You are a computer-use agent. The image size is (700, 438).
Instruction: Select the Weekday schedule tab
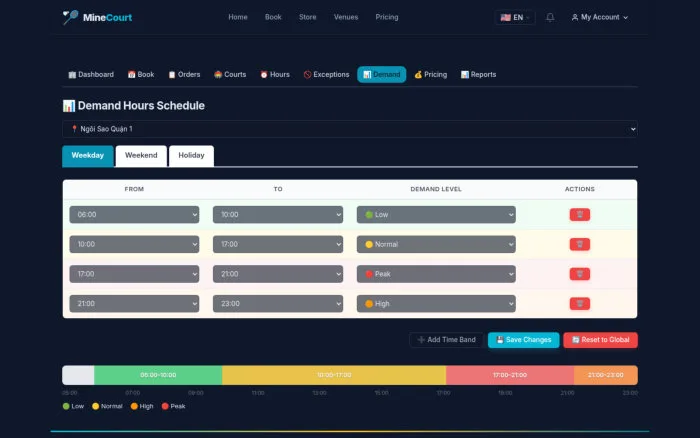click(88, 156)
